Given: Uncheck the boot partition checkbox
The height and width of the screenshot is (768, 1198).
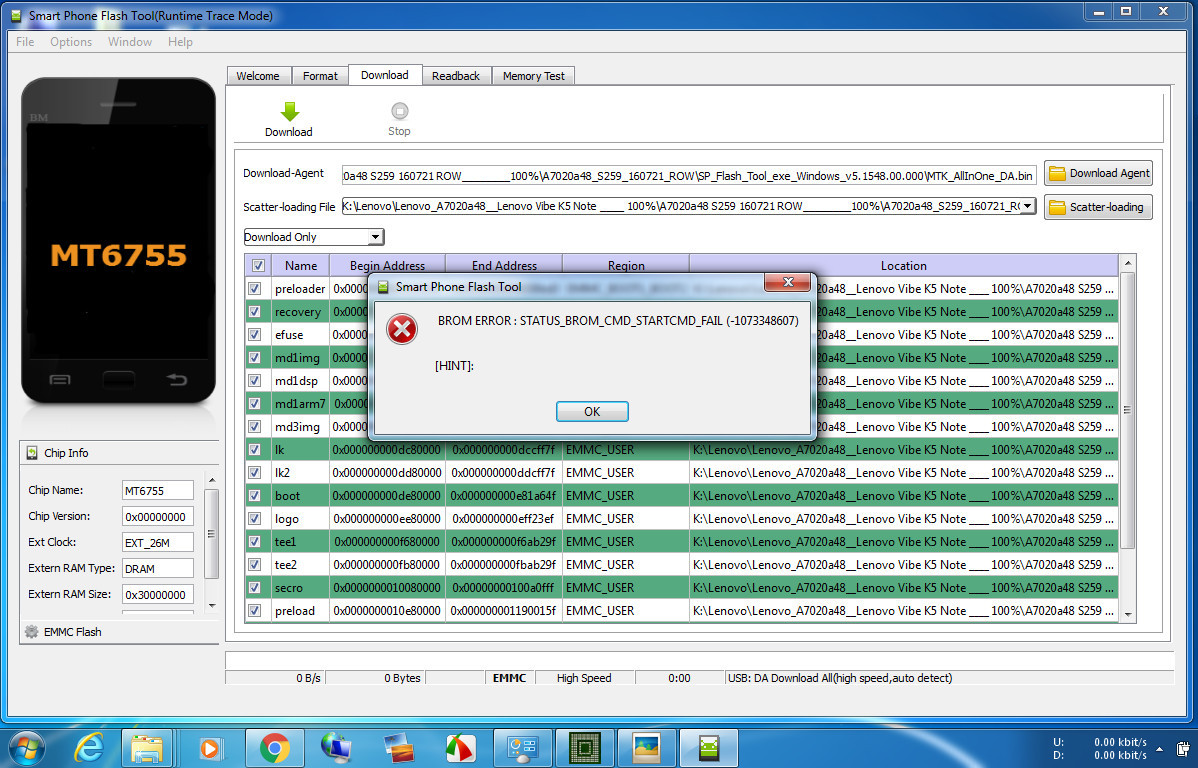Looking at the screenshot, I should (x=254, y=495).
